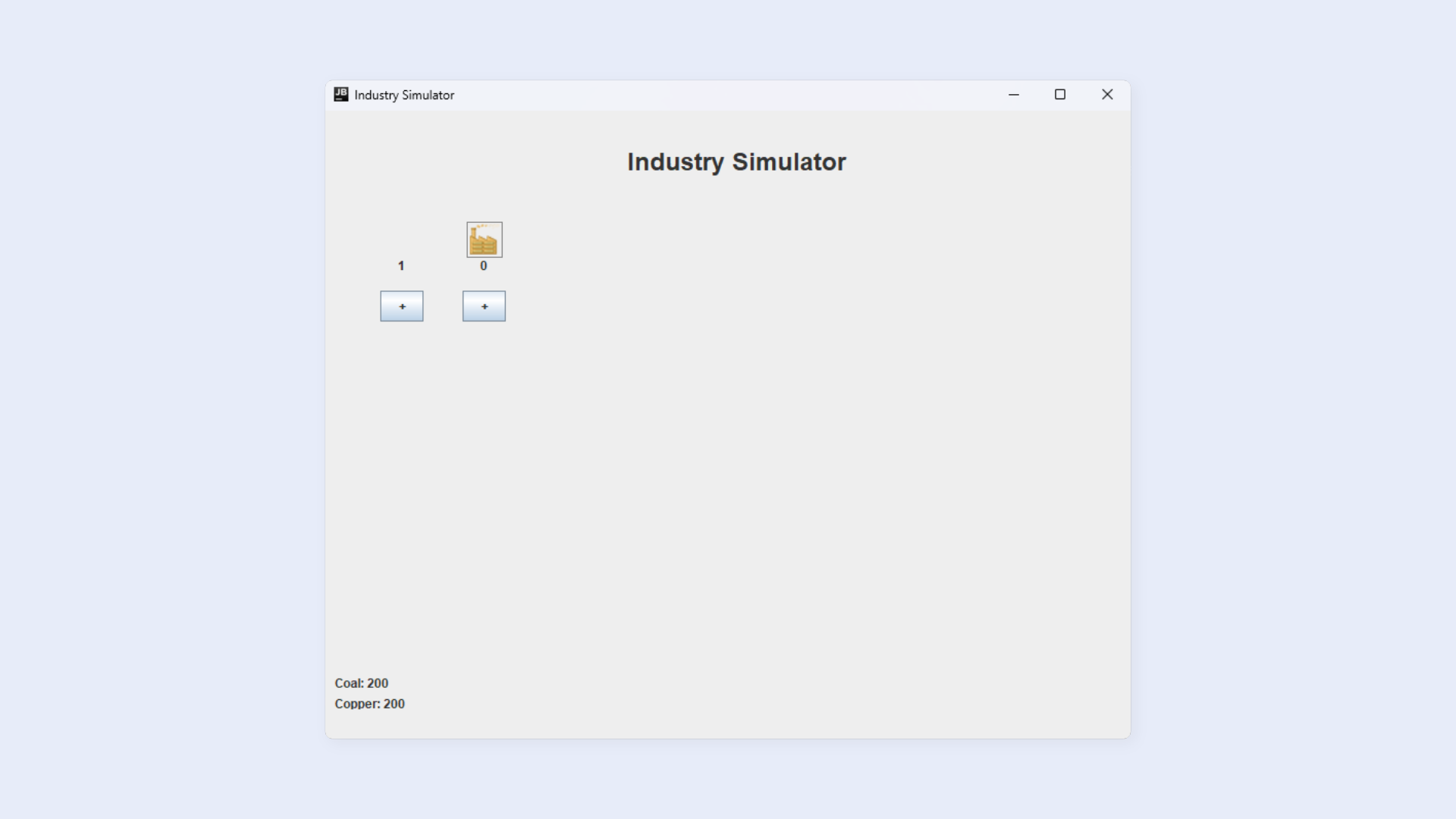
Task: Click the leftmost plus button
Action: tap(401, 306)
